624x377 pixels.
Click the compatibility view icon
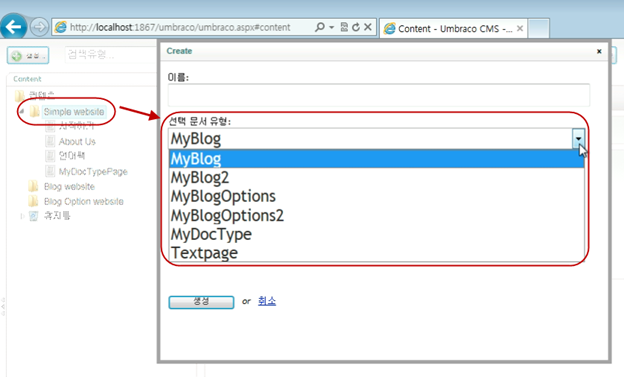[x=344, y=27]
